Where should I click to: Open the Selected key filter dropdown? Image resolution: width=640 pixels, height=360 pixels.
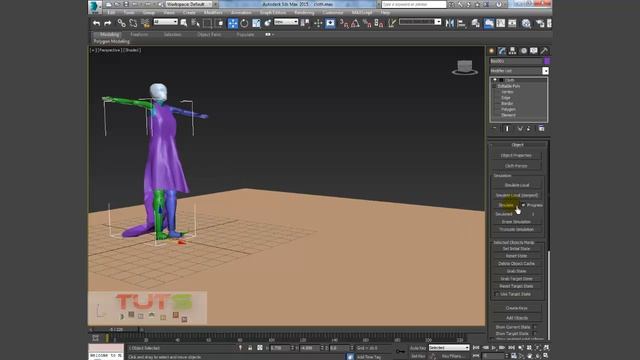pos(449,348)
